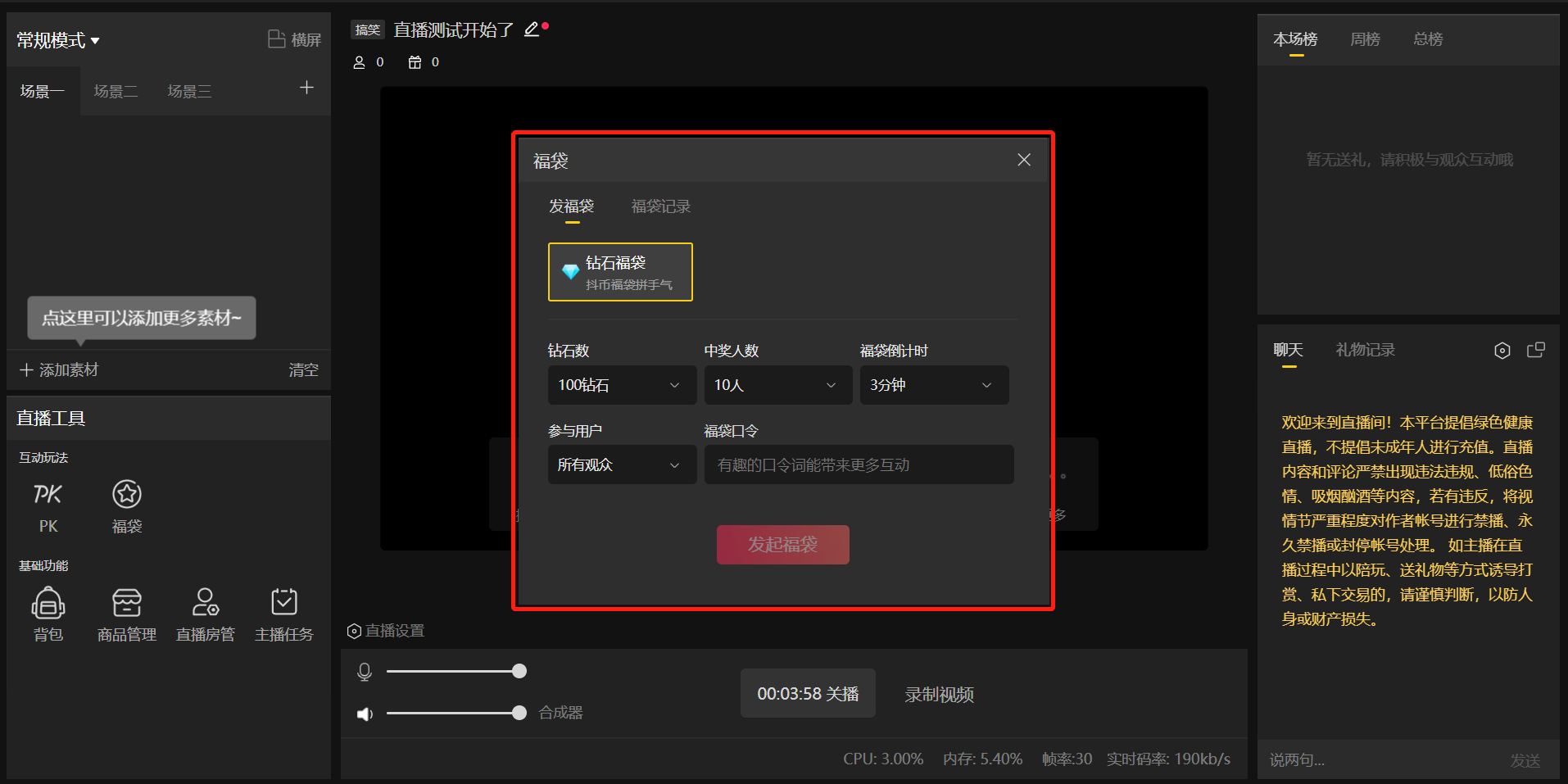Click the pencil icon to edit stream title
This screenshot has width=1568, height=784.
[x=529, y=28]
